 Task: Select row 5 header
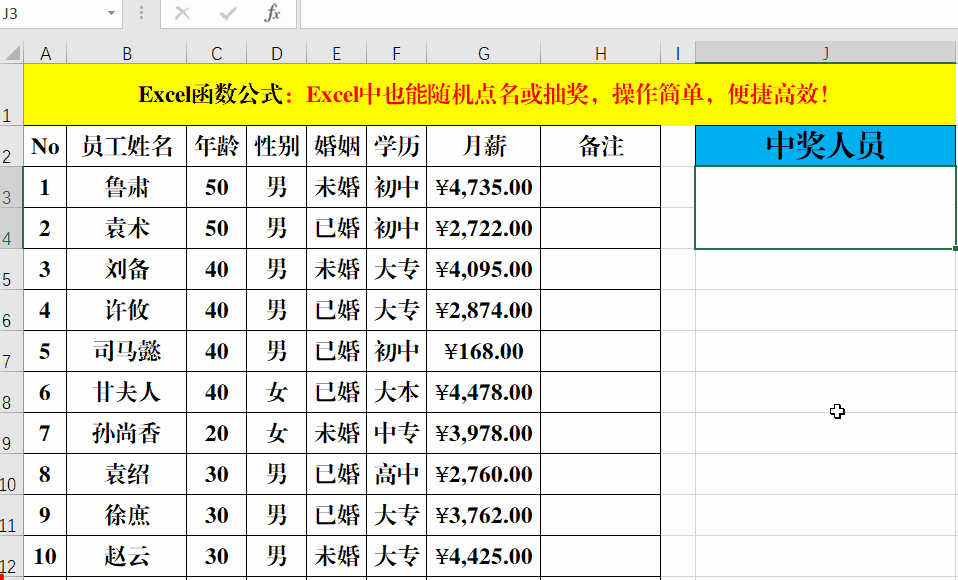pos(11,269)
